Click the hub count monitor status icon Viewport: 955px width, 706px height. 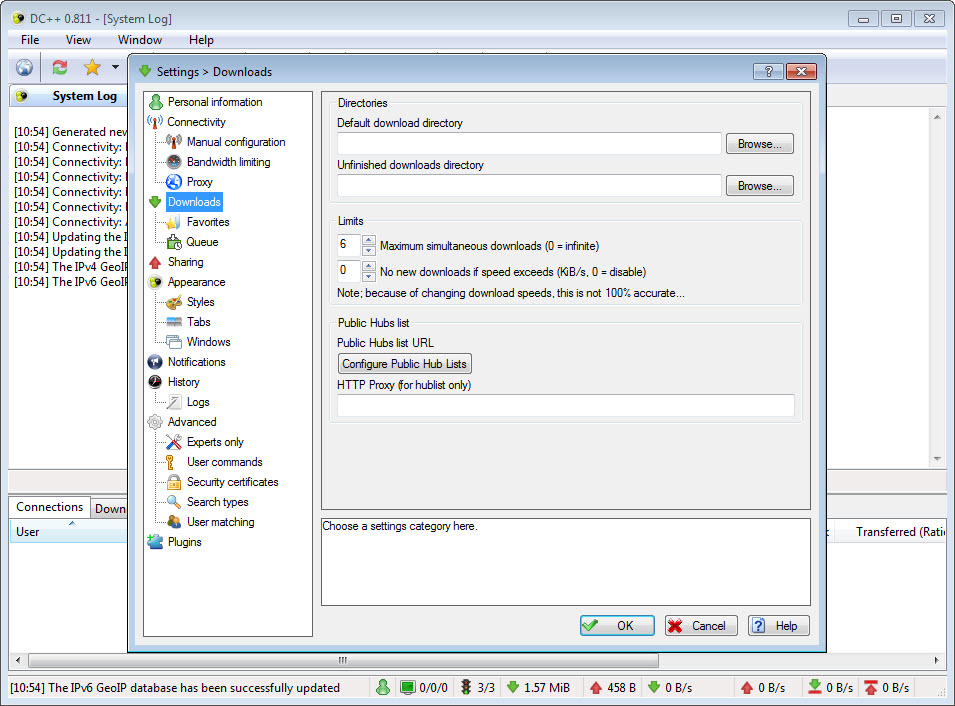pyautogui.click(x=407, y=688)
